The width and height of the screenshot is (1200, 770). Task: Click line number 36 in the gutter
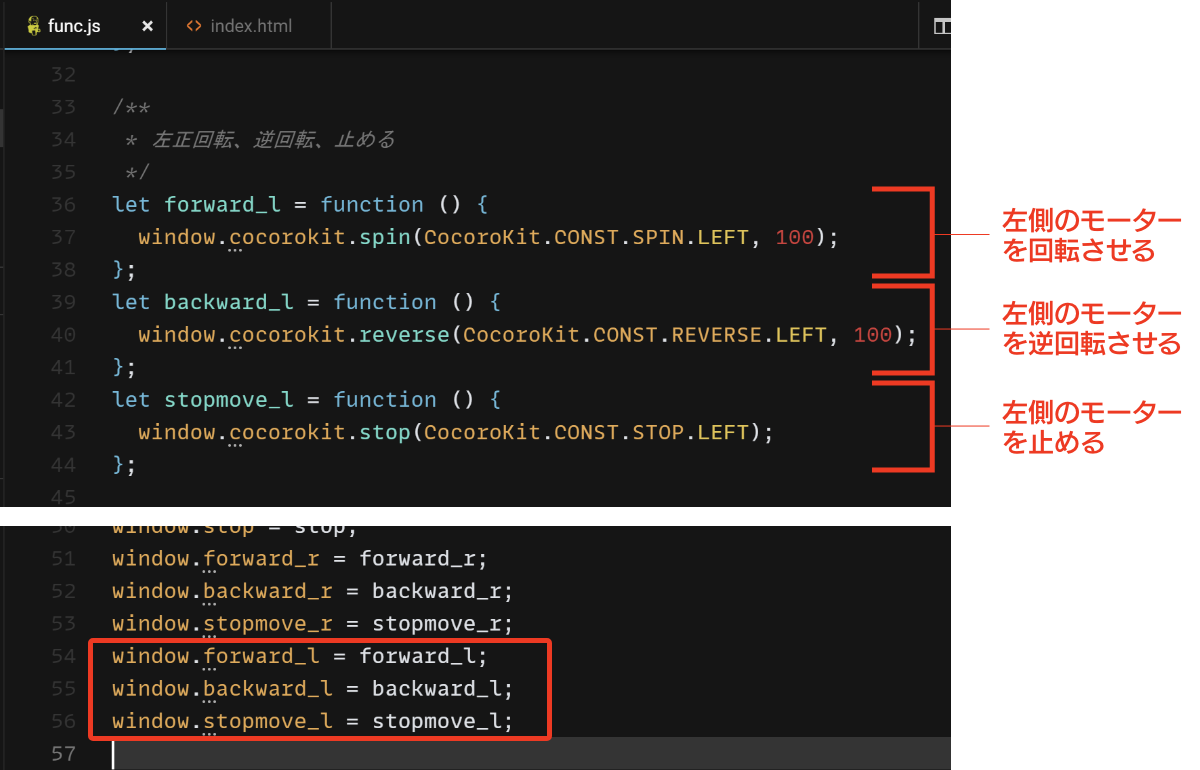pos(63,204)
